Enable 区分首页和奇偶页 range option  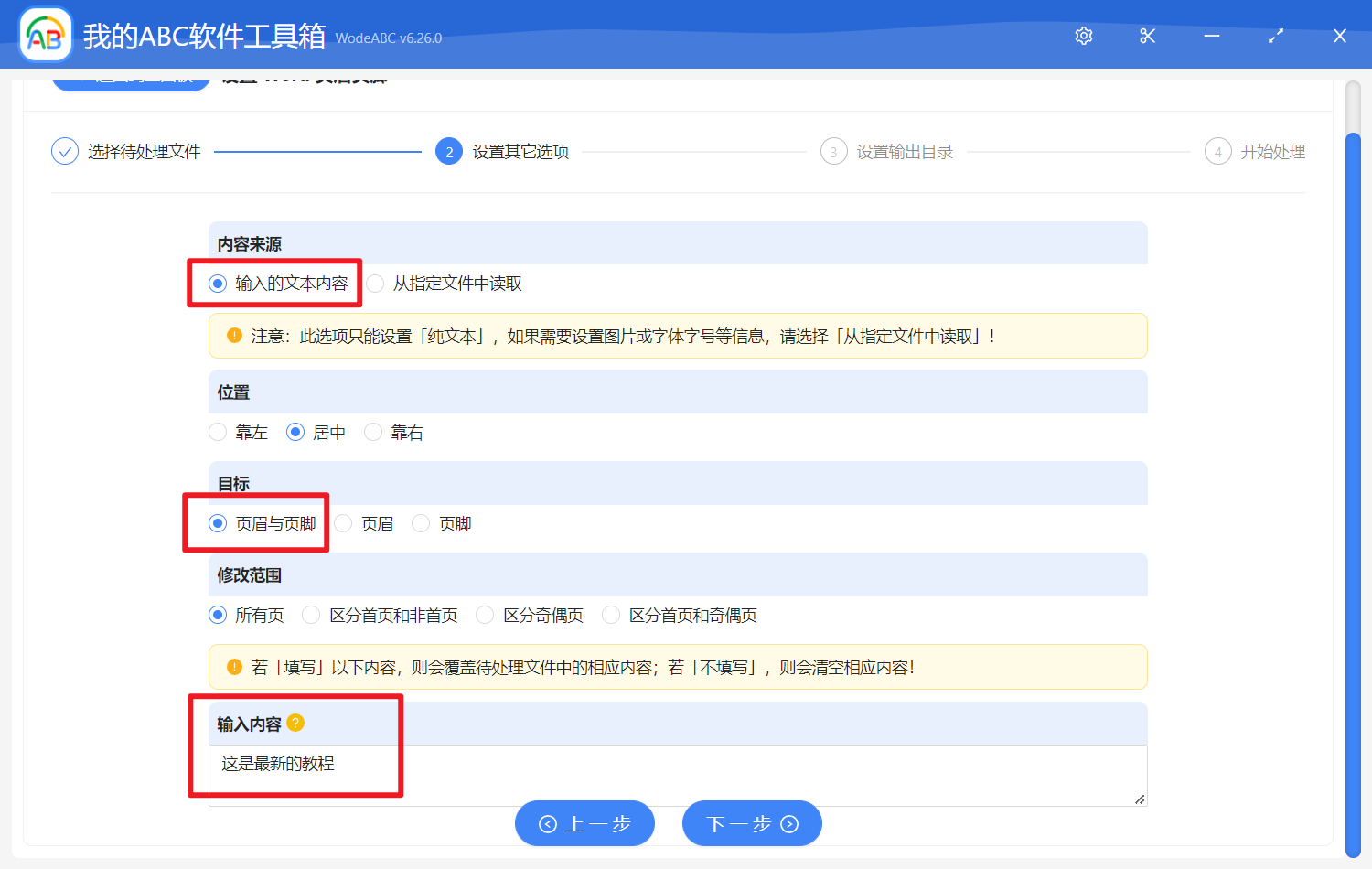(610, 615)
